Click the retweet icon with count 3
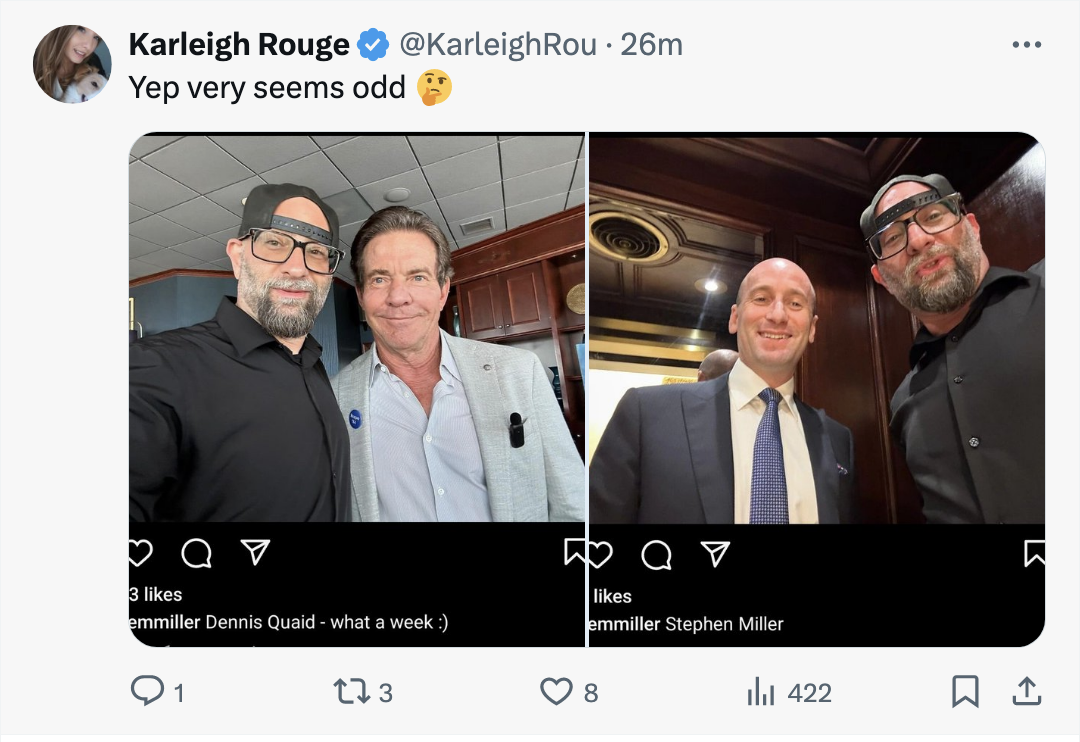Viewport: 1080px width, 742px height. (x=349, y=691)
